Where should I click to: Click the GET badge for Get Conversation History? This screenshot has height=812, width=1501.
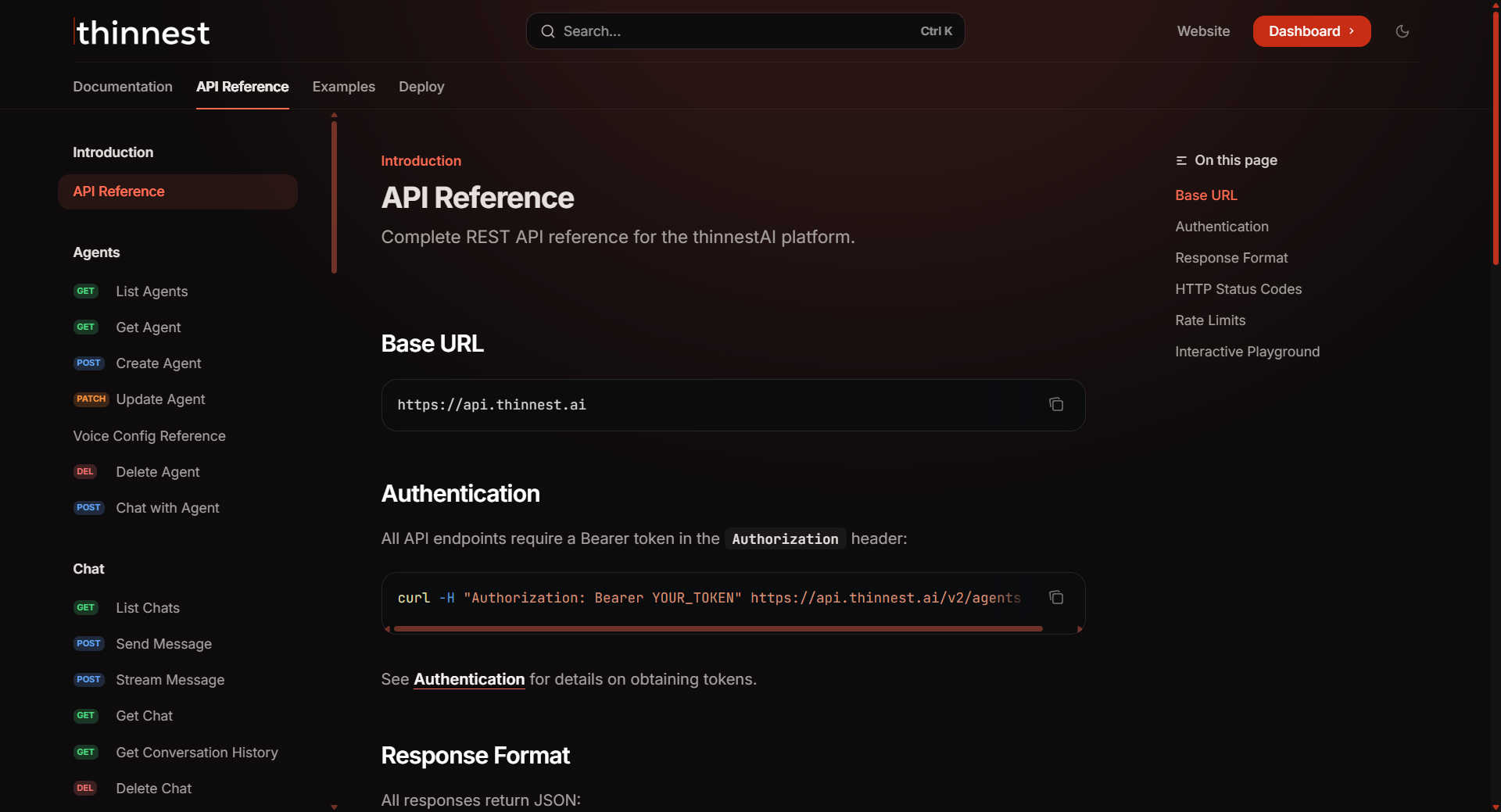tap(86, 752)
